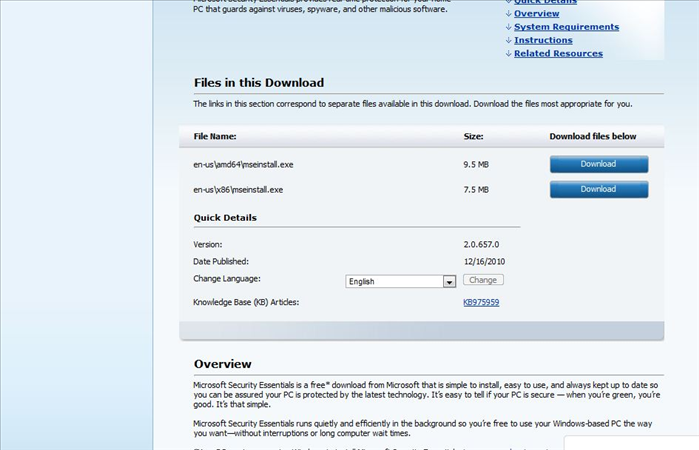
Task: Click the Size column header
Action: pyautogui.click(x=473, y=136)
